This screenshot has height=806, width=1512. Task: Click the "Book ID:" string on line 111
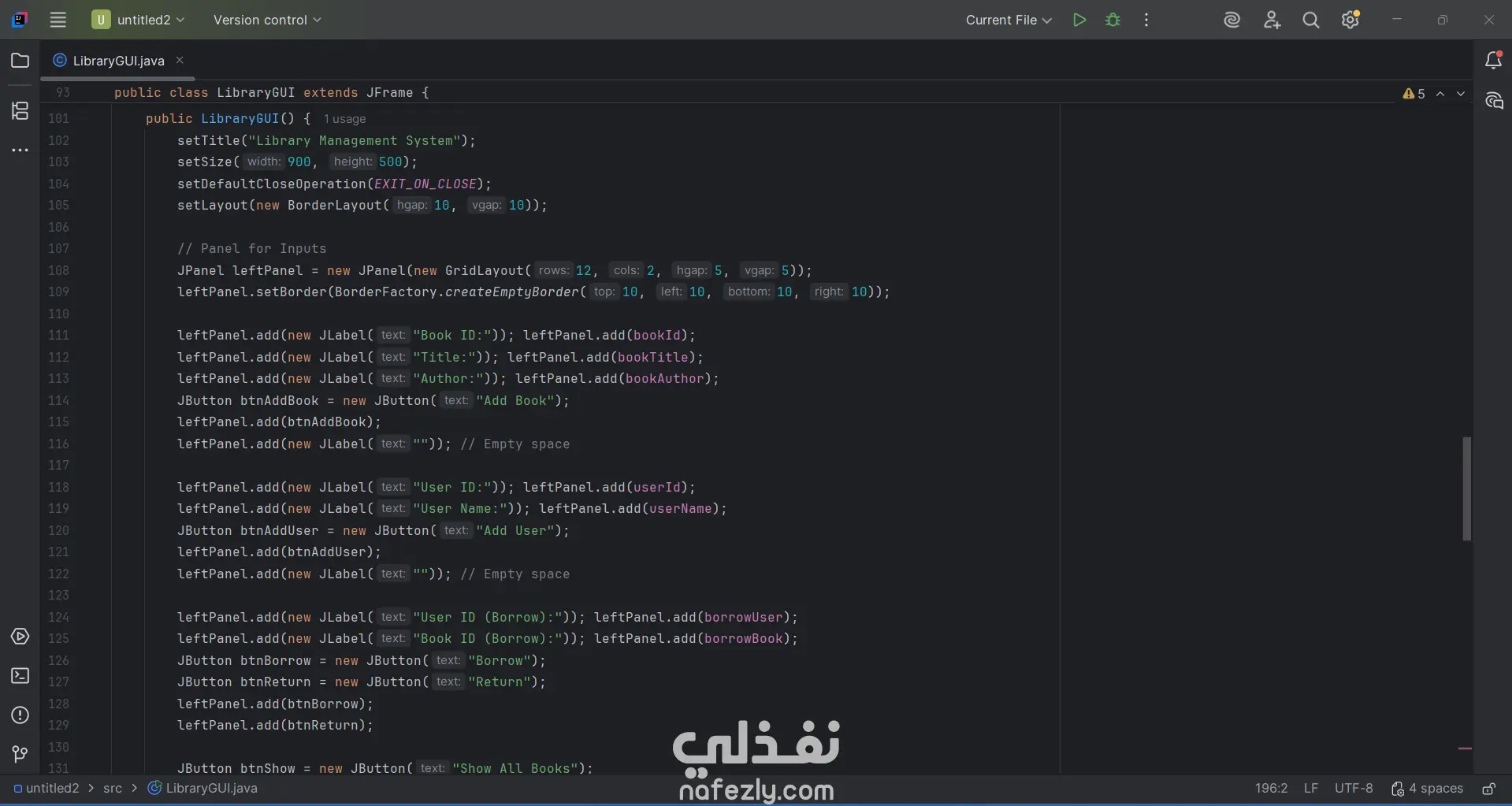point(452,336)
